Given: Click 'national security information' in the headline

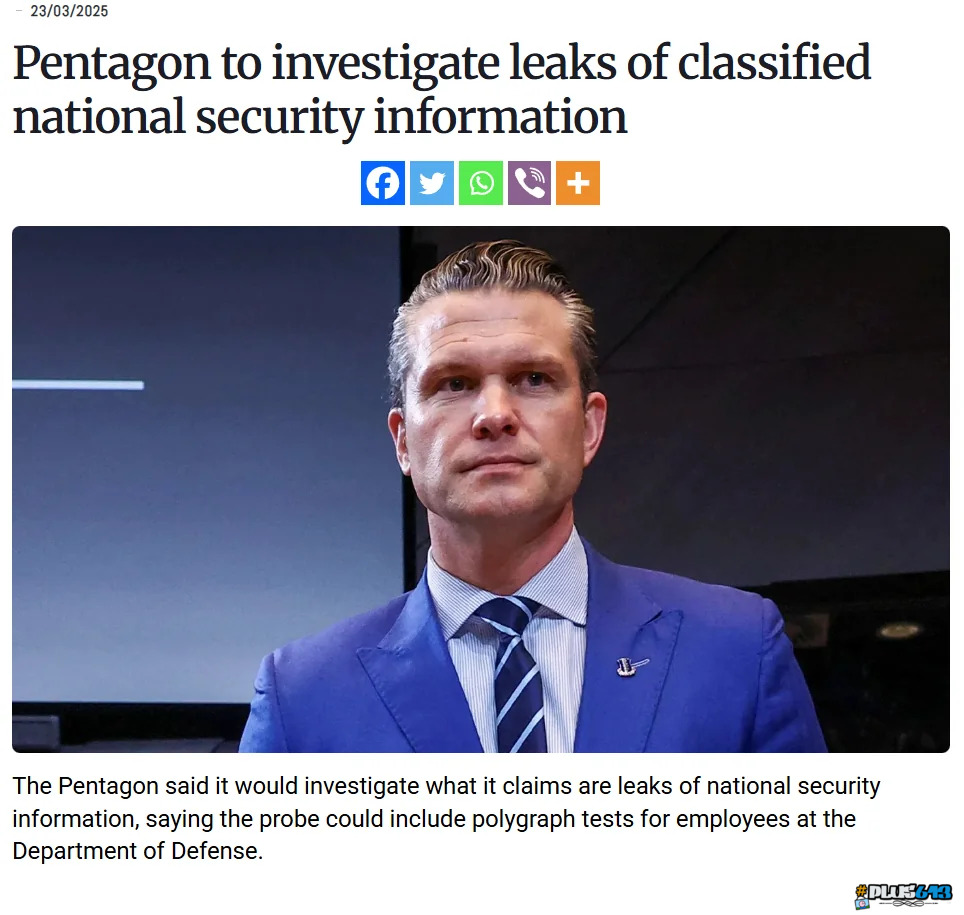Looking at the screenshot, I should (x=320, y=117).
